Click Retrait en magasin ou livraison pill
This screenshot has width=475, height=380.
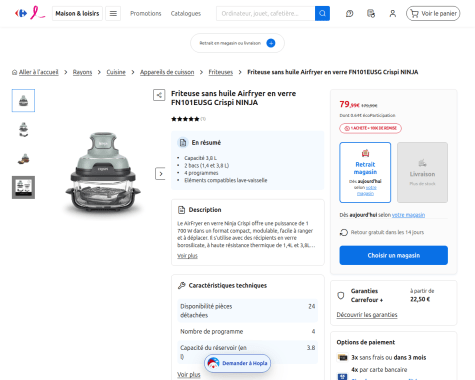pos(237,43)
